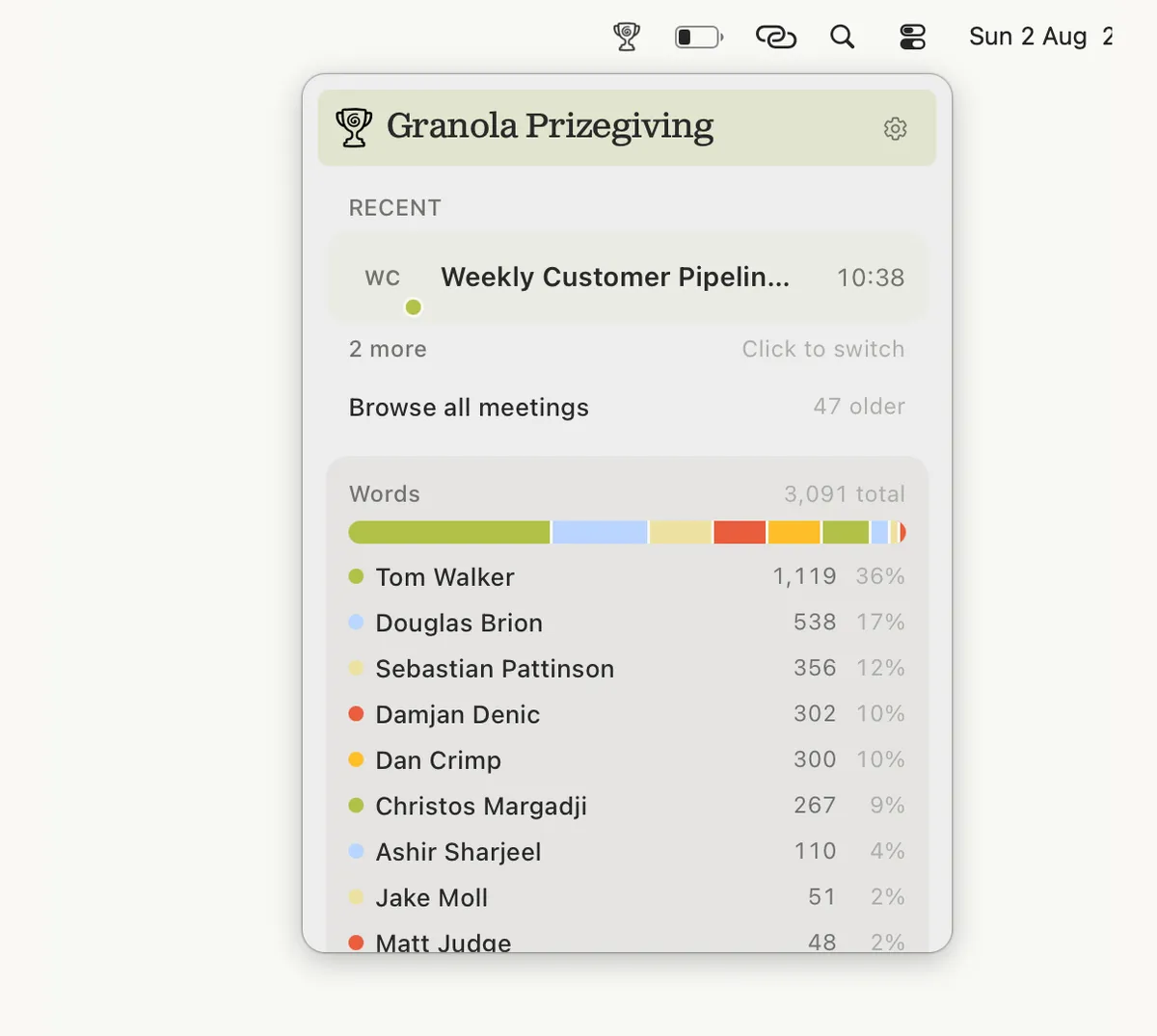The width and height of the screenshot is (1157, 1036).
Task: Click Tom Walker's first green bar segment
Action: (449, 532)
